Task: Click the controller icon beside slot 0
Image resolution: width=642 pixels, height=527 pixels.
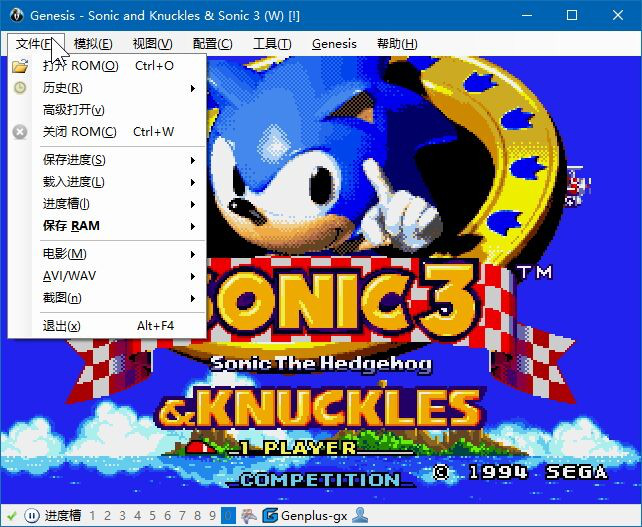Action: pyautogui.click(x=247, y=516)
